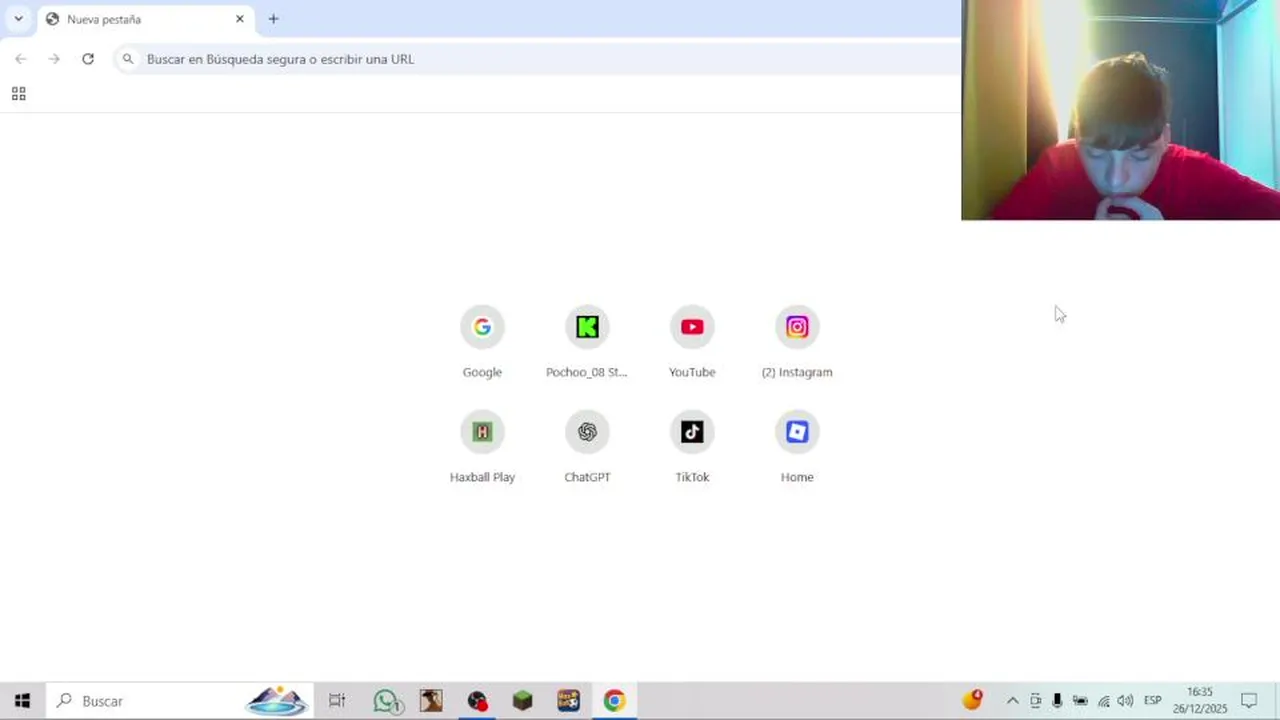1280x720 pixels.
Task: Open the network Wi-Fi tray icon
Action: 1103,701
